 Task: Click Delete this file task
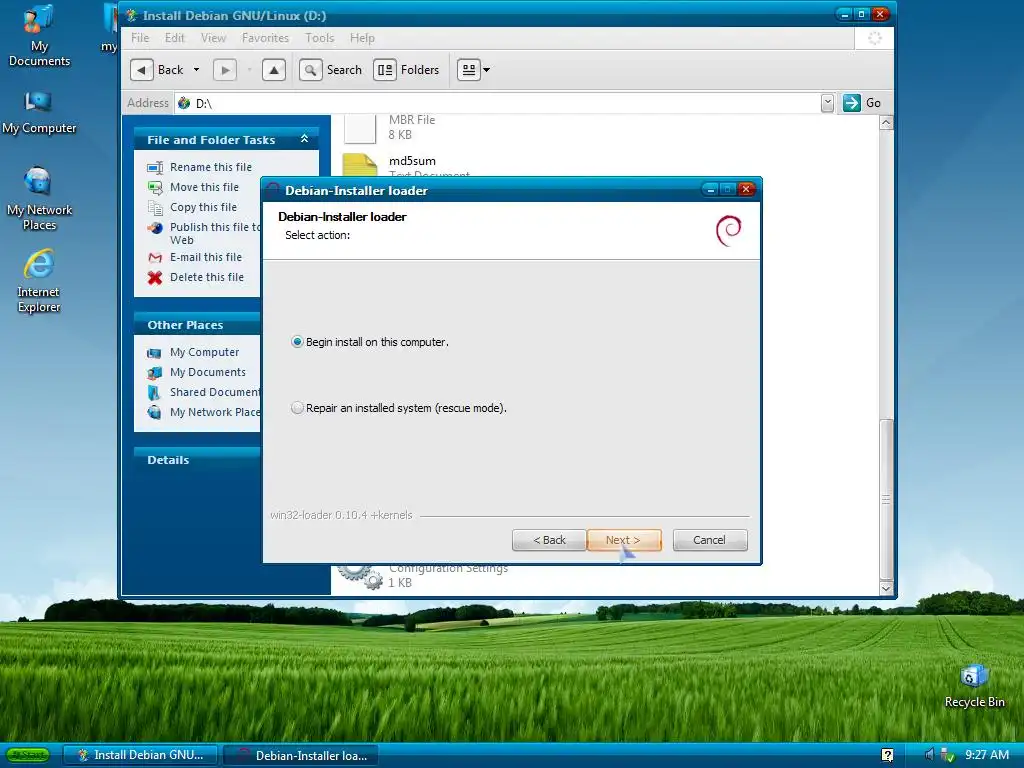(206, 277)
